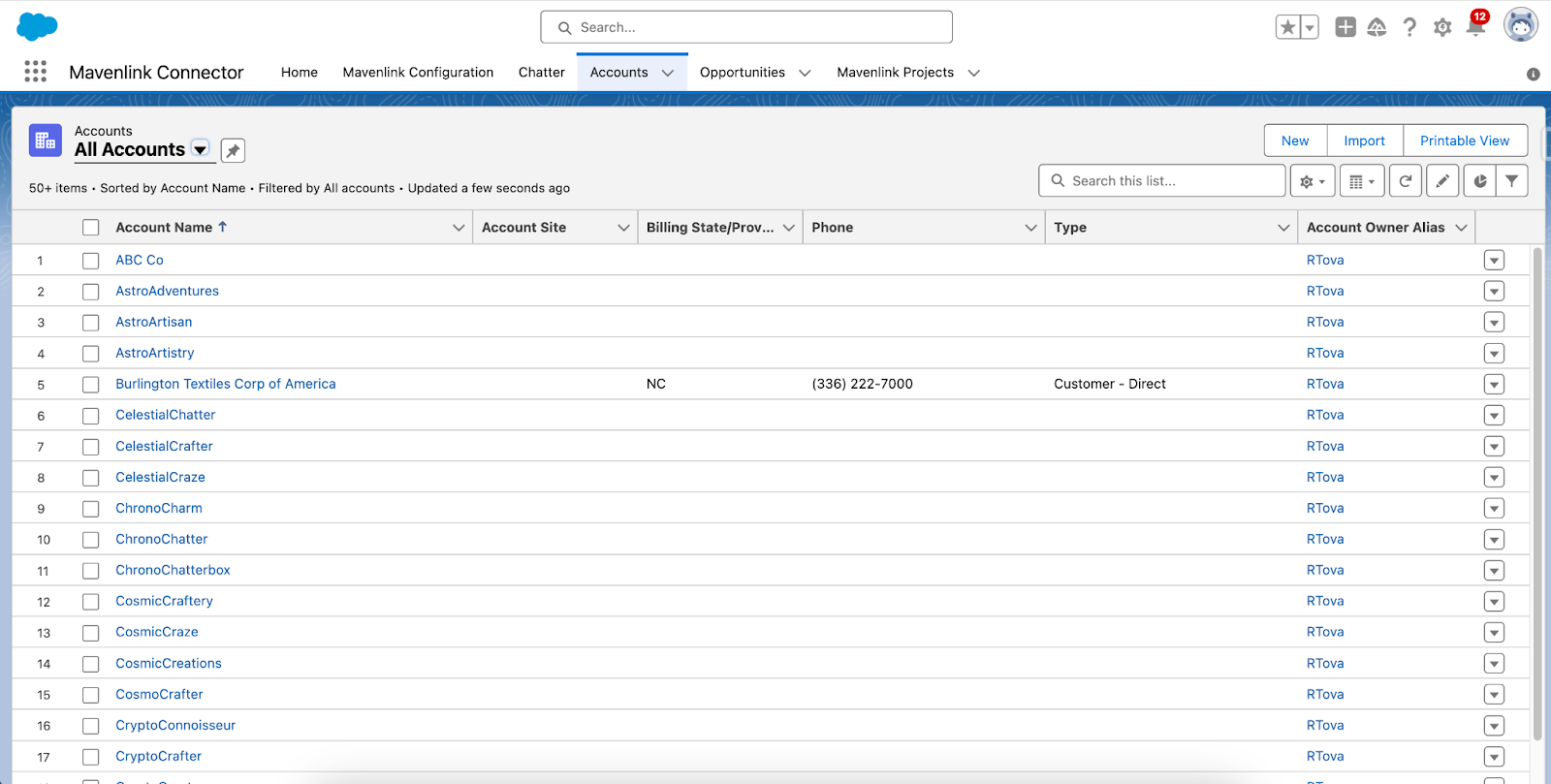Open the Filters funnel icon
This screenshot has height=784, width=1551.
(1512, 181)
